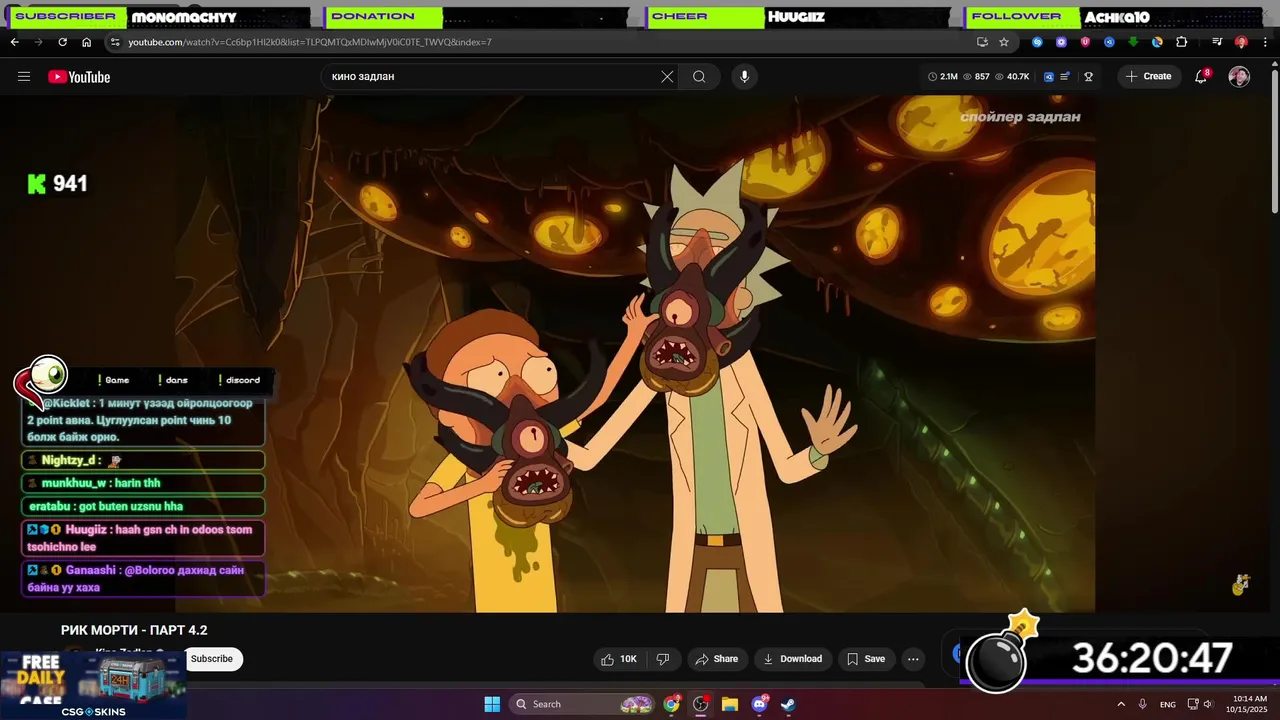Open the media control playlist icon
The height and width of the screenshot is (720, 1280).
[x=1217, y=42]
